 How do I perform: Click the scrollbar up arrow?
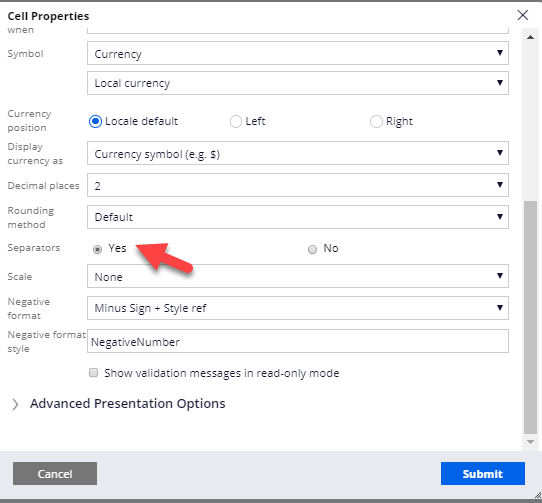530,37
